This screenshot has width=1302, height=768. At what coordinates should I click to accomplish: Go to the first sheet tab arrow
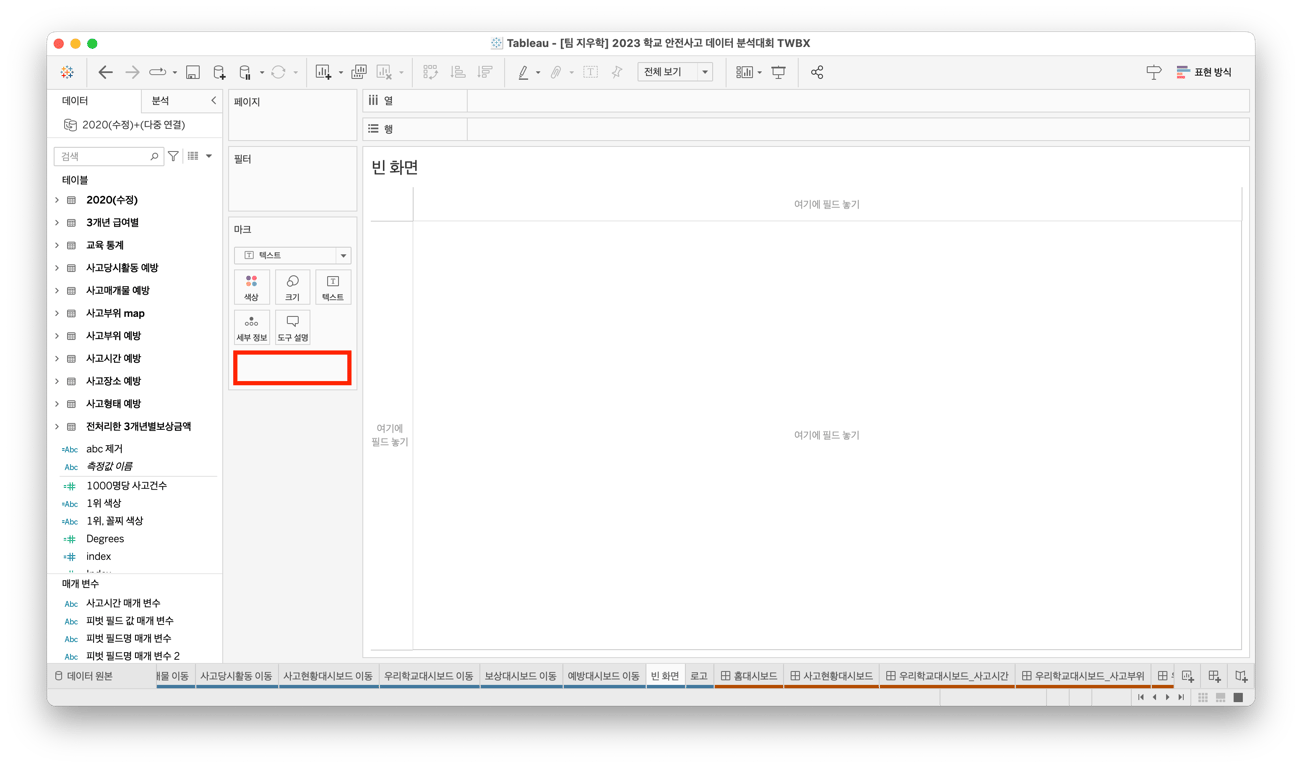(x=1141, y=697)
